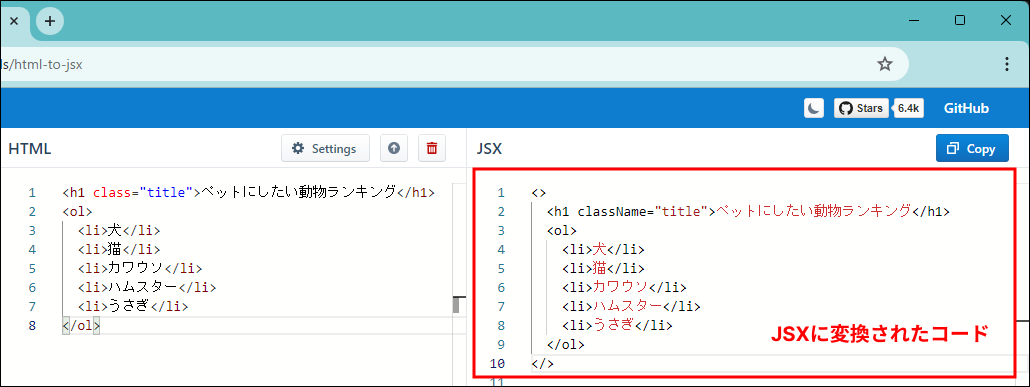Click the <li>うさぎ</li> line in the JSX output
The image size is (1030, 387).
click(x=617, y=326)
